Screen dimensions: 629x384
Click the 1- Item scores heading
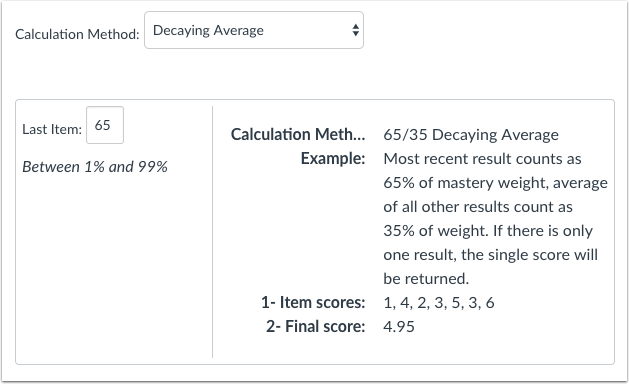pos(313,303)
